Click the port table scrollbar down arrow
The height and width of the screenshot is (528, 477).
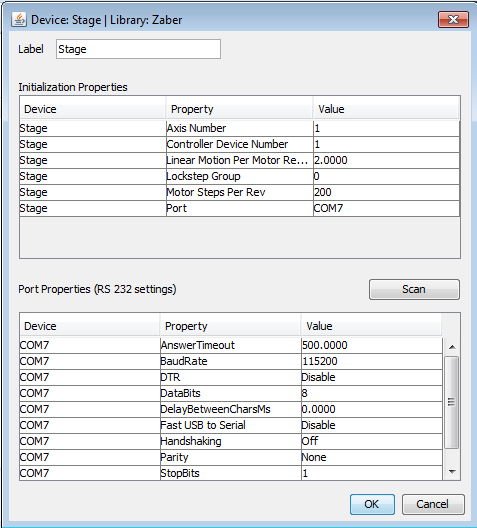point(452,472)
